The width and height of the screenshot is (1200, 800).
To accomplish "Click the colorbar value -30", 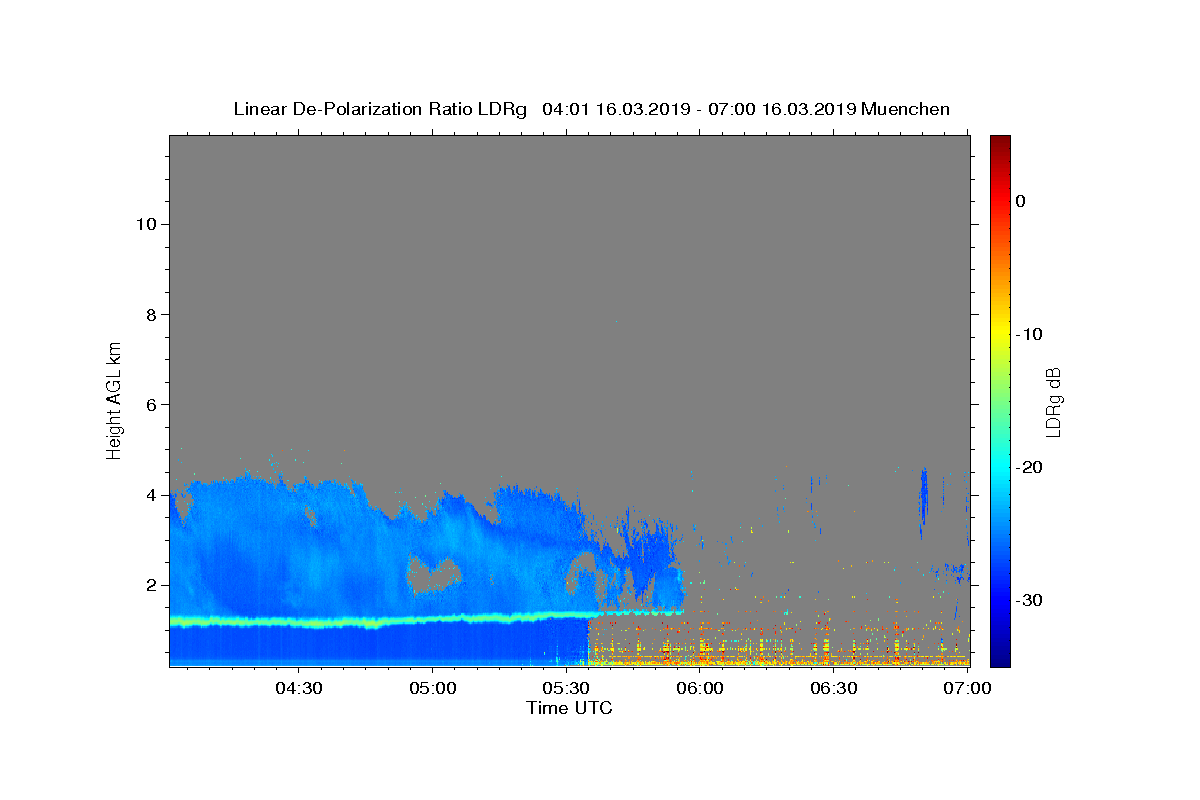I will click(x=1029, y=600).
